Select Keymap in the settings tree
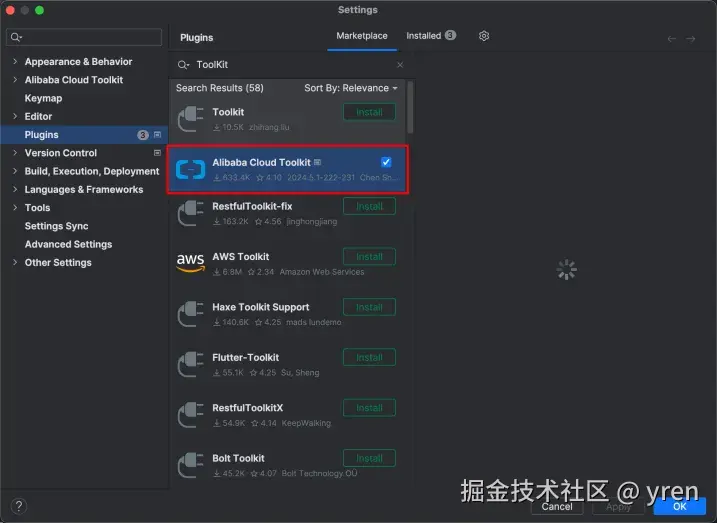The width and height of the screenshot is (717, 523). (43, 98)
